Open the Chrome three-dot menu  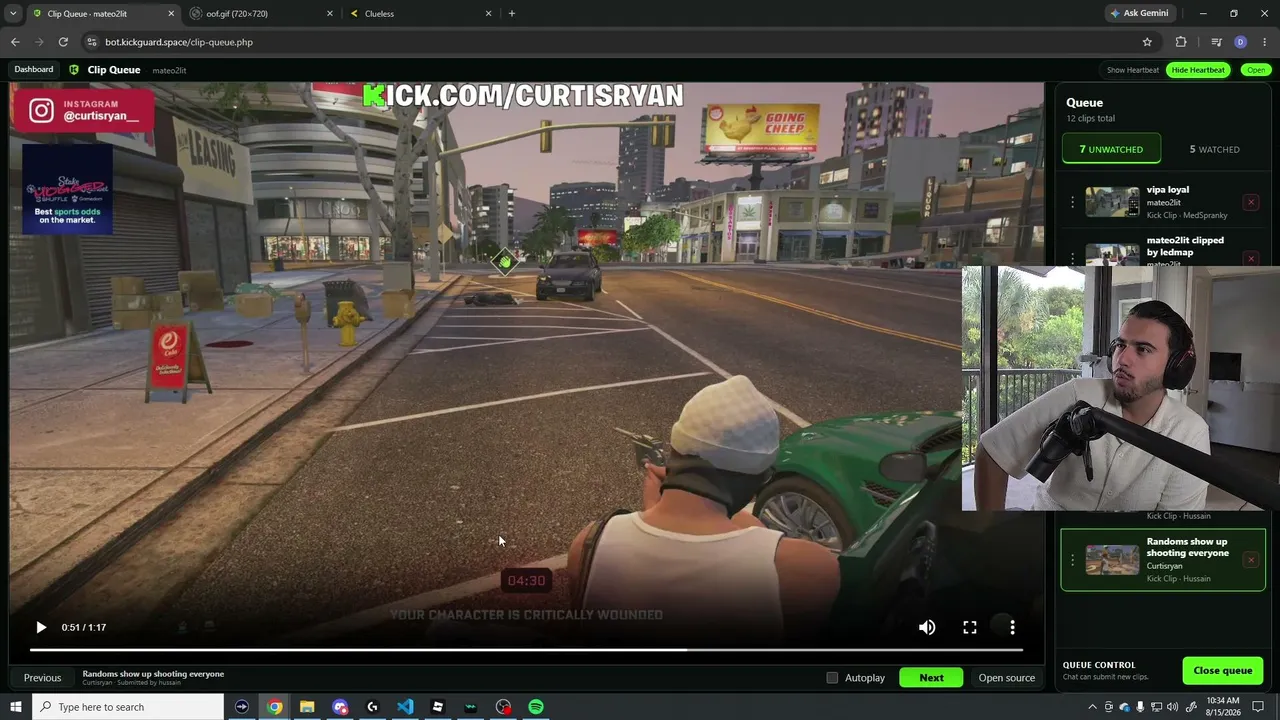coord(1265,42)
